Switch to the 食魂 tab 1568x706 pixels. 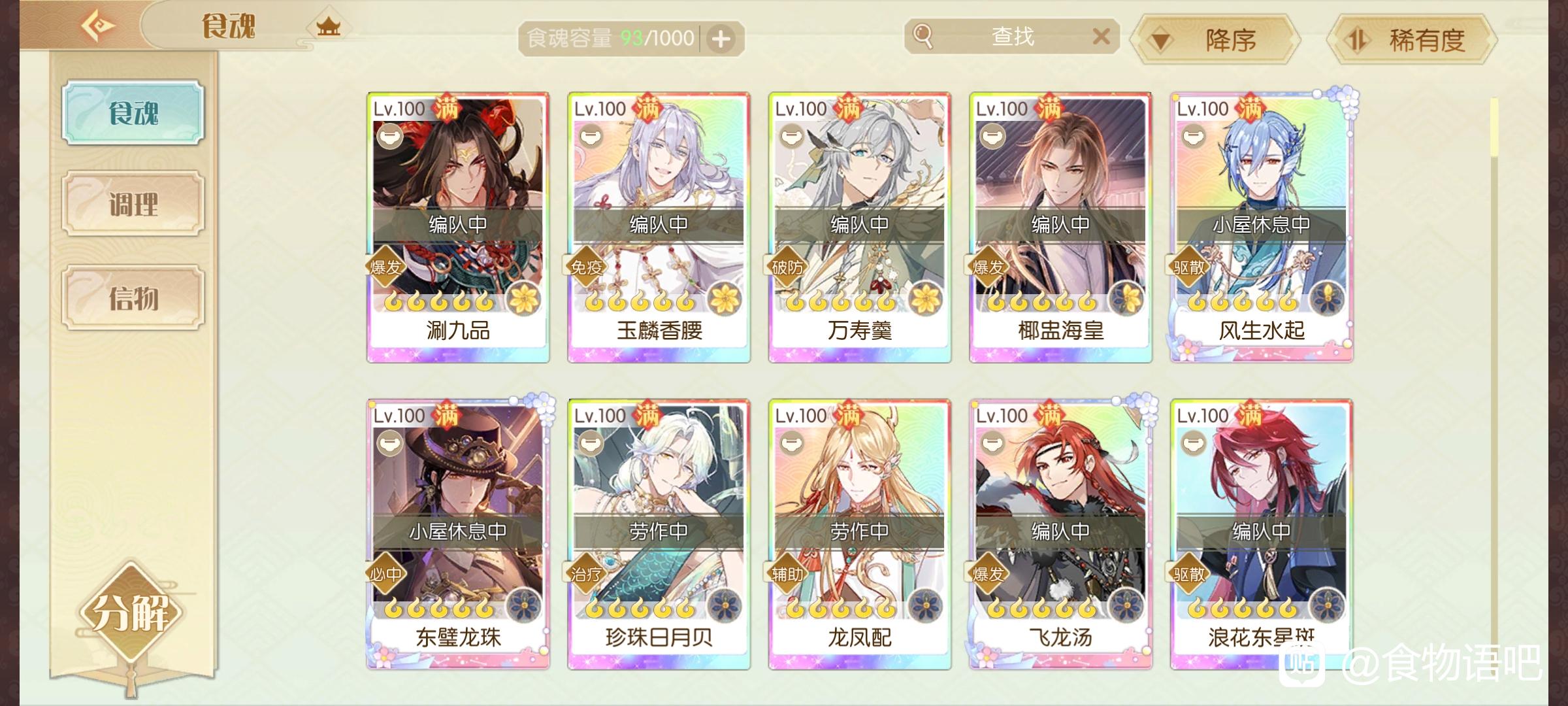[x=133, y=112]
